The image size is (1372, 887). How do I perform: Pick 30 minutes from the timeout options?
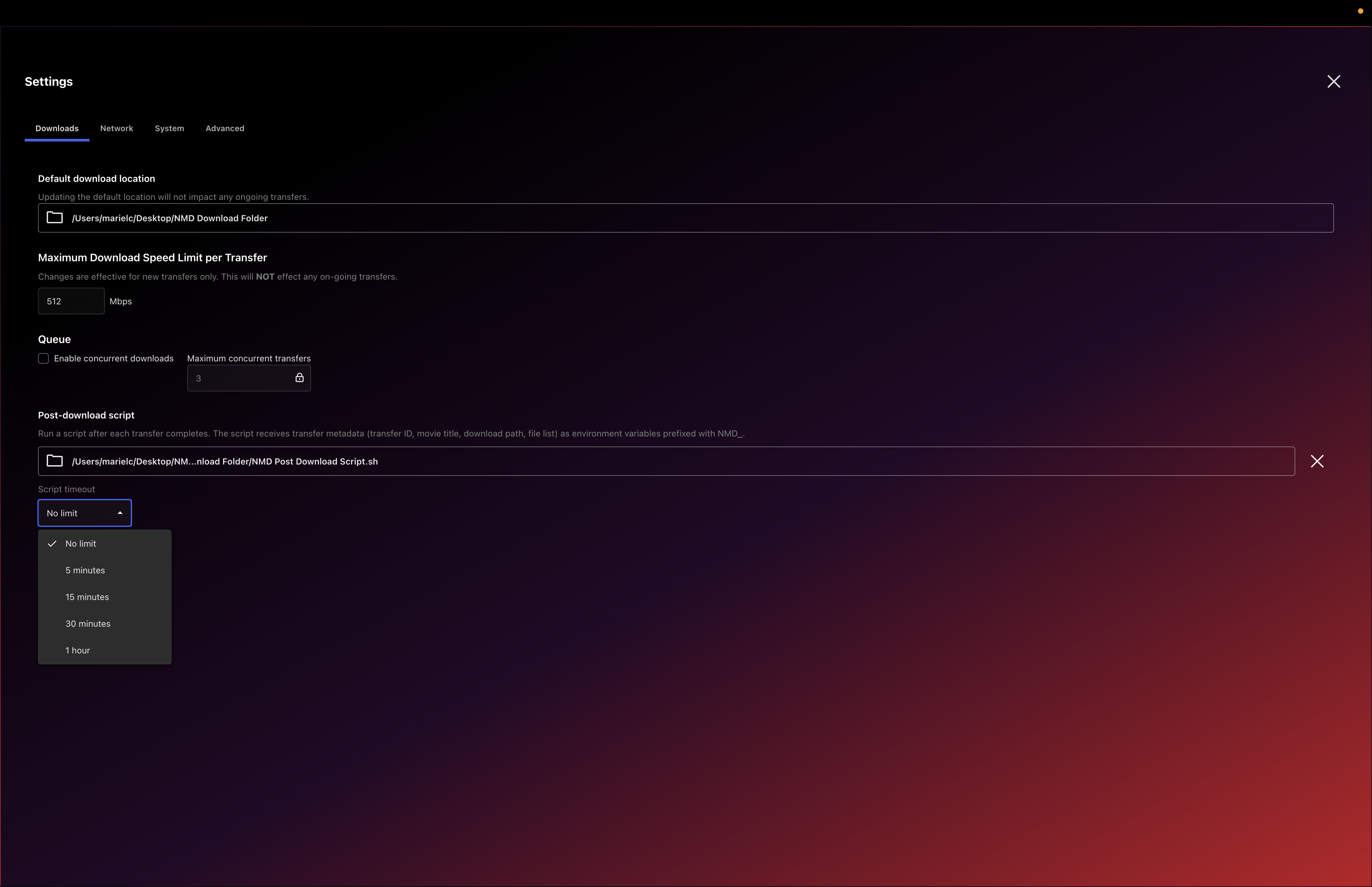tap(87, 623)
